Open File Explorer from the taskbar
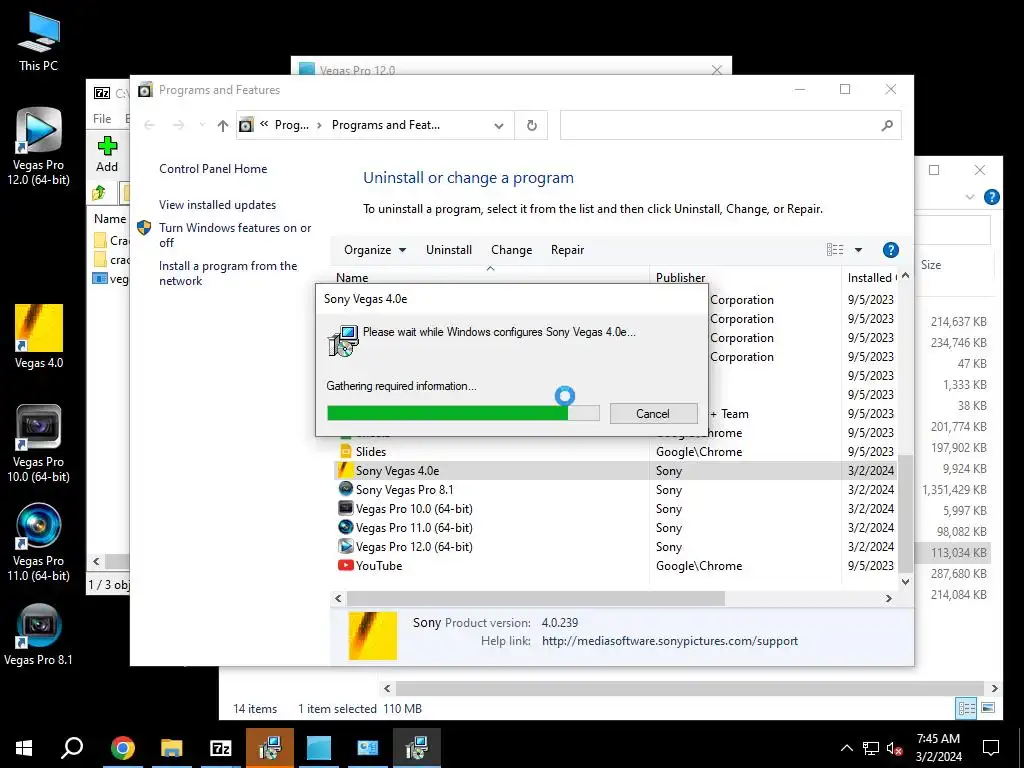The width and height of the screenshot is (1024, 768). [171, 748]
